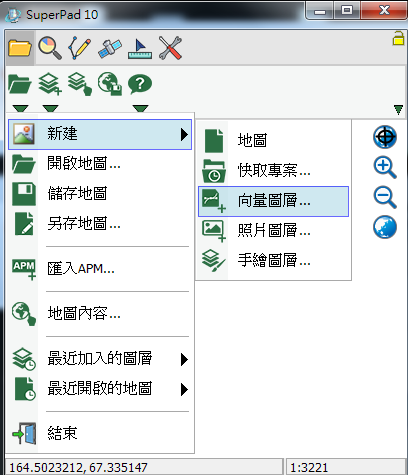The height and width of the screenshot is (475, 408).
Task: Choose 照片圖層... in the new submenu
Action: tap(273, 231)
